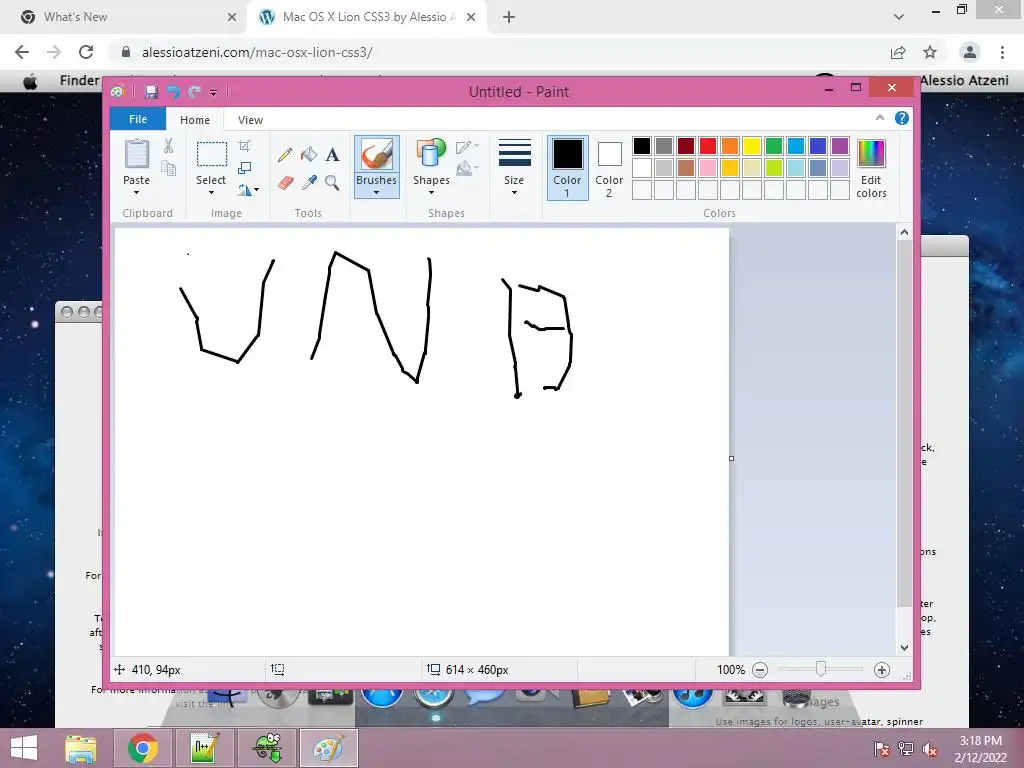Click the Brushes tool icon
The width and height of the screenshot is (1024, 768).
tap(377, 154)
